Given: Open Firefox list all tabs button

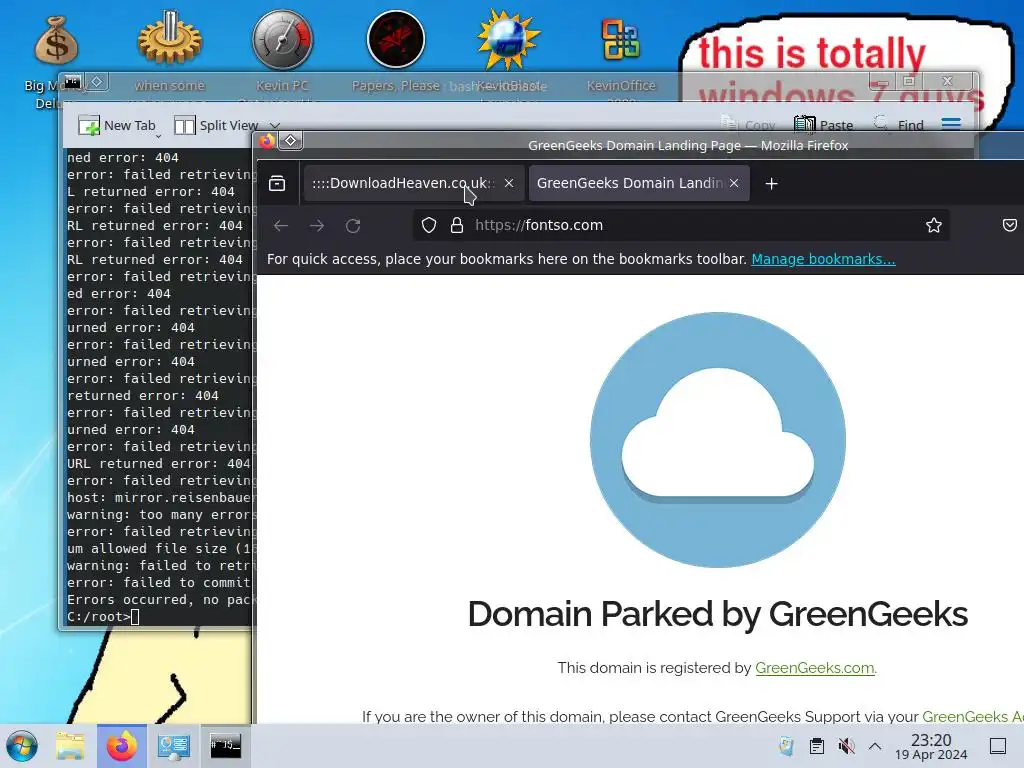Looking at the screenshot, I should (277, 184).
